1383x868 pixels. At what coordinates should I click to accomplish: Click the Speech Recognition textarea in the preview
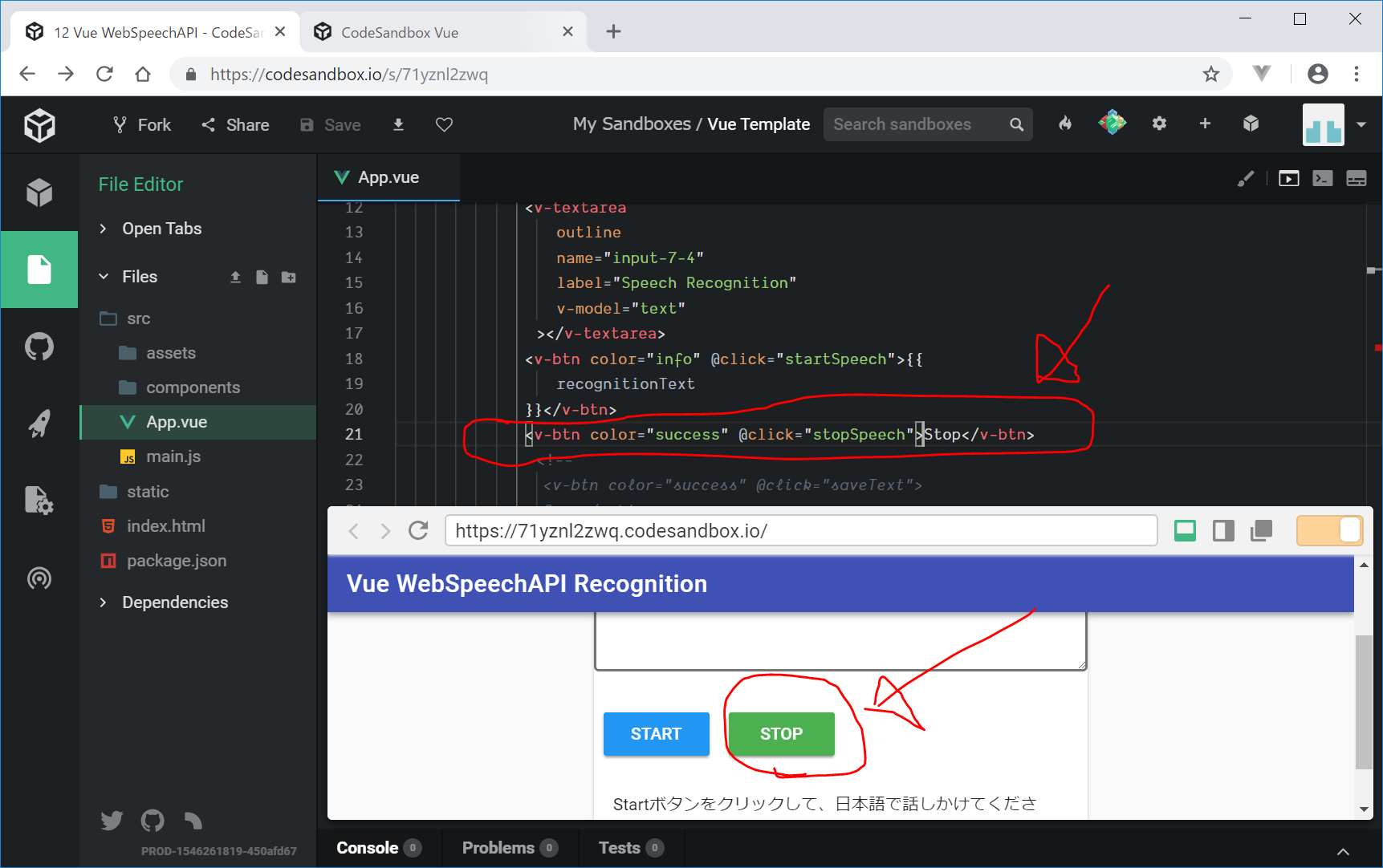coord(840,641)
